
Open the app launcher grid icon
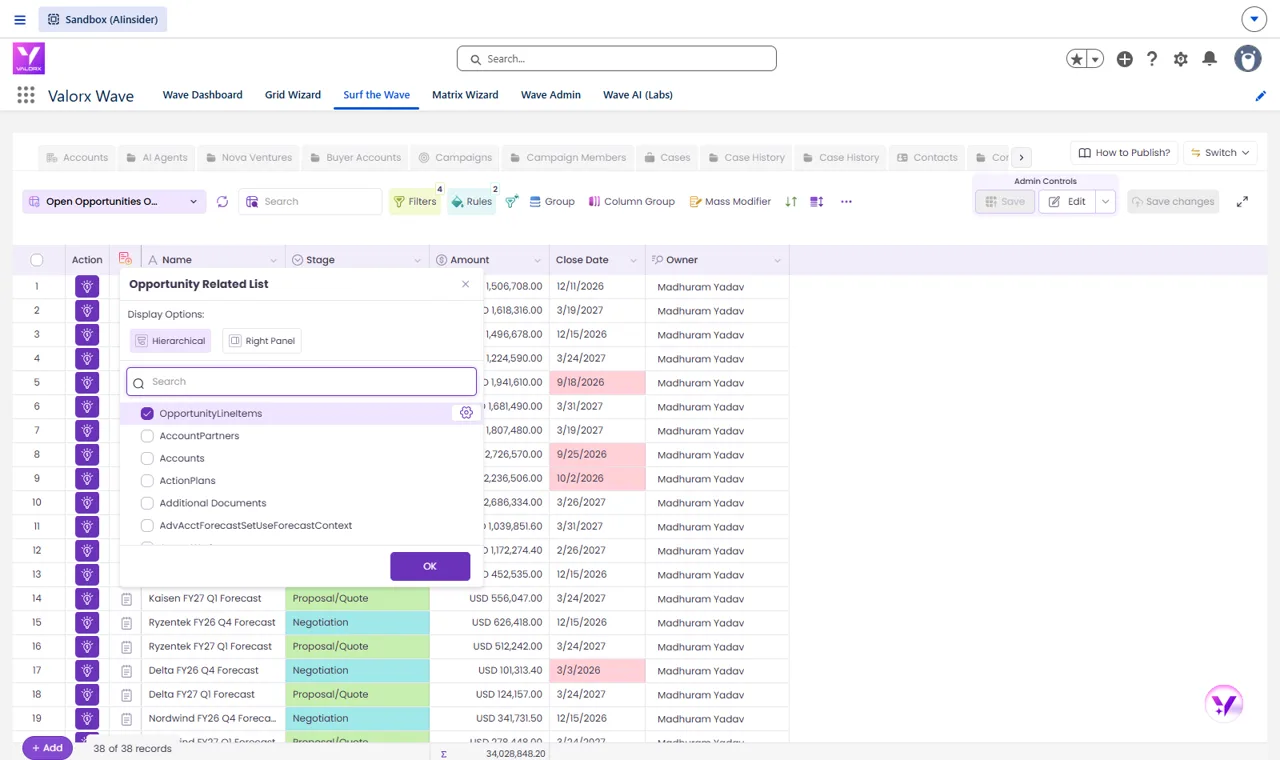point(26,95)
